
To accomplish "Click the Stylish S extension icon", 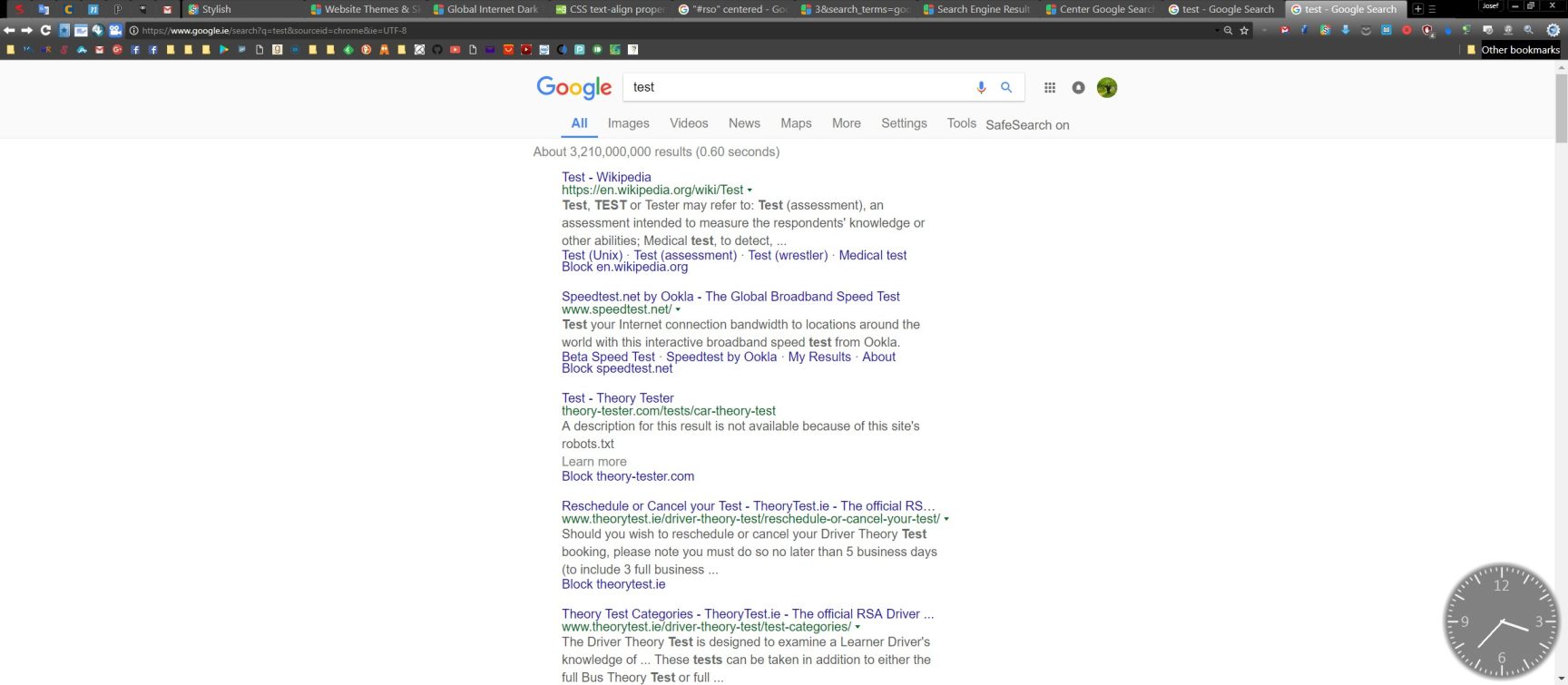I will coord(1325,30).
